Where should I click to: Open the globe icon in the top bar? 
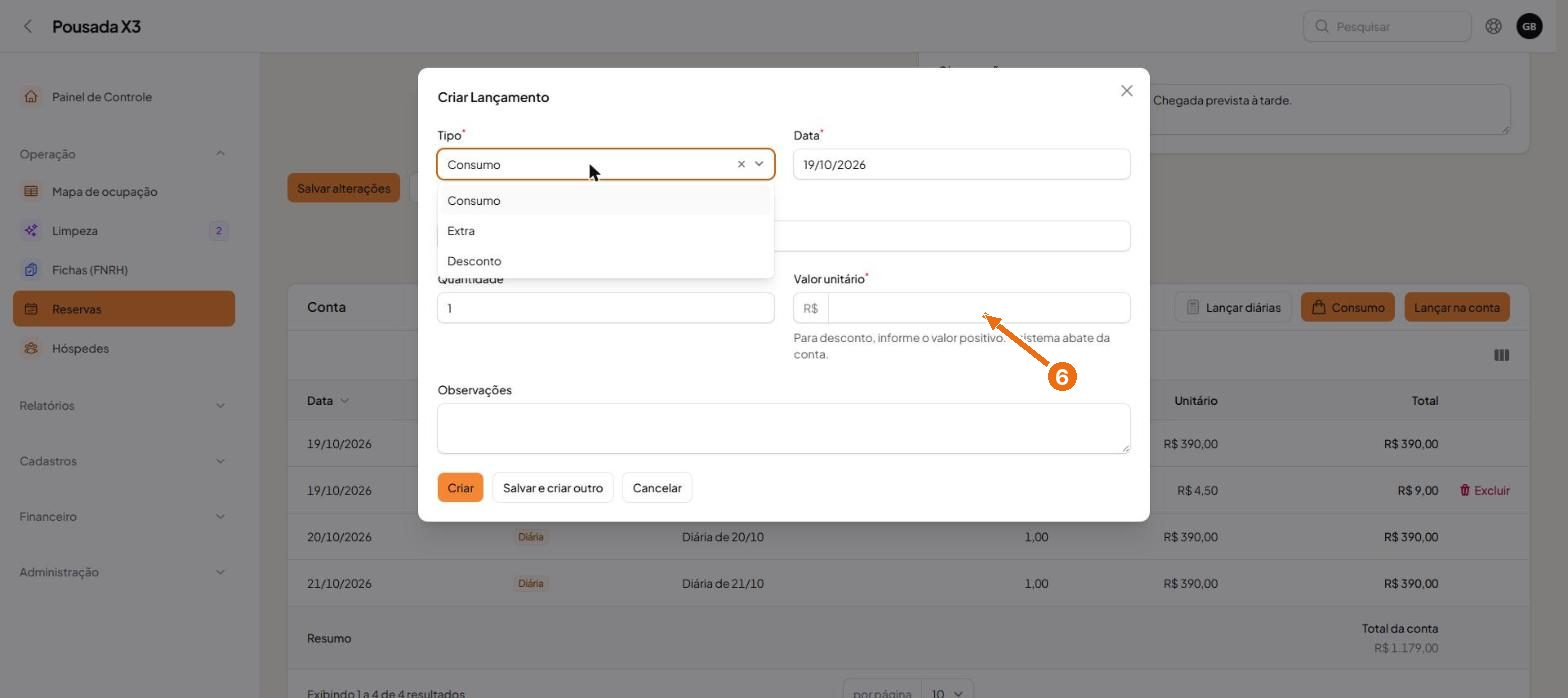pyautogui.click(x=1493, y=26)
